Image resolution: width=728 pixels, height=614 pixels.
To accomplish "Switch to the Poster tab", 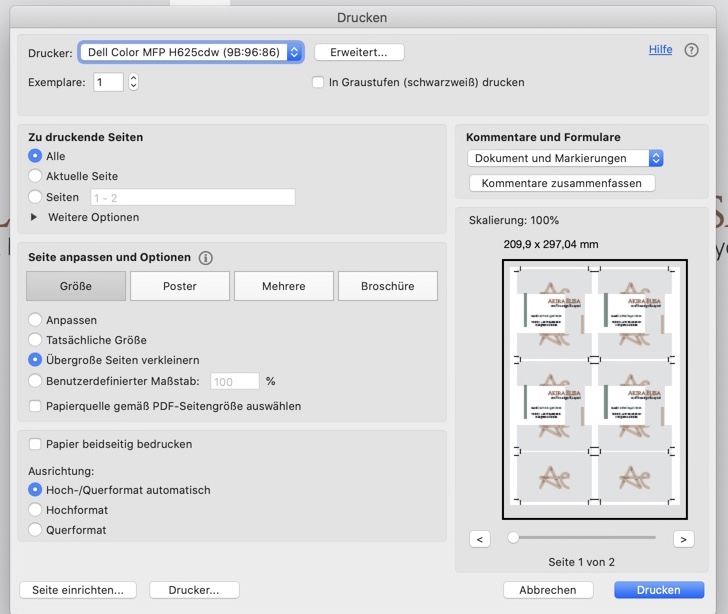I will [x=180, y=286].
